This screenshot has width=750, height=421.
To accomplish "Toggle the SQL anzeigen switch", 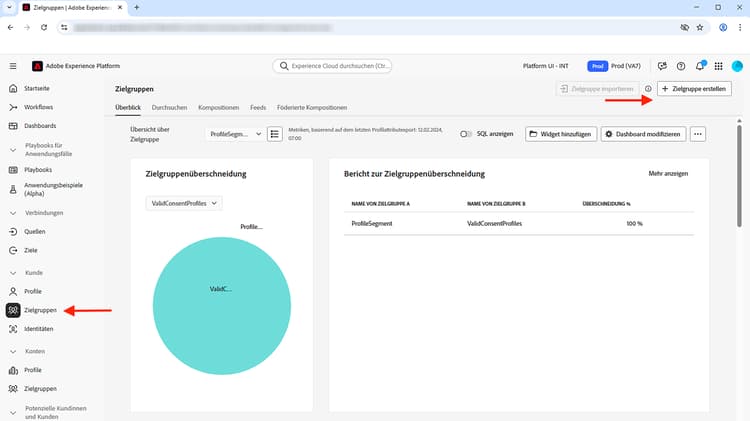I will point(466,134).
